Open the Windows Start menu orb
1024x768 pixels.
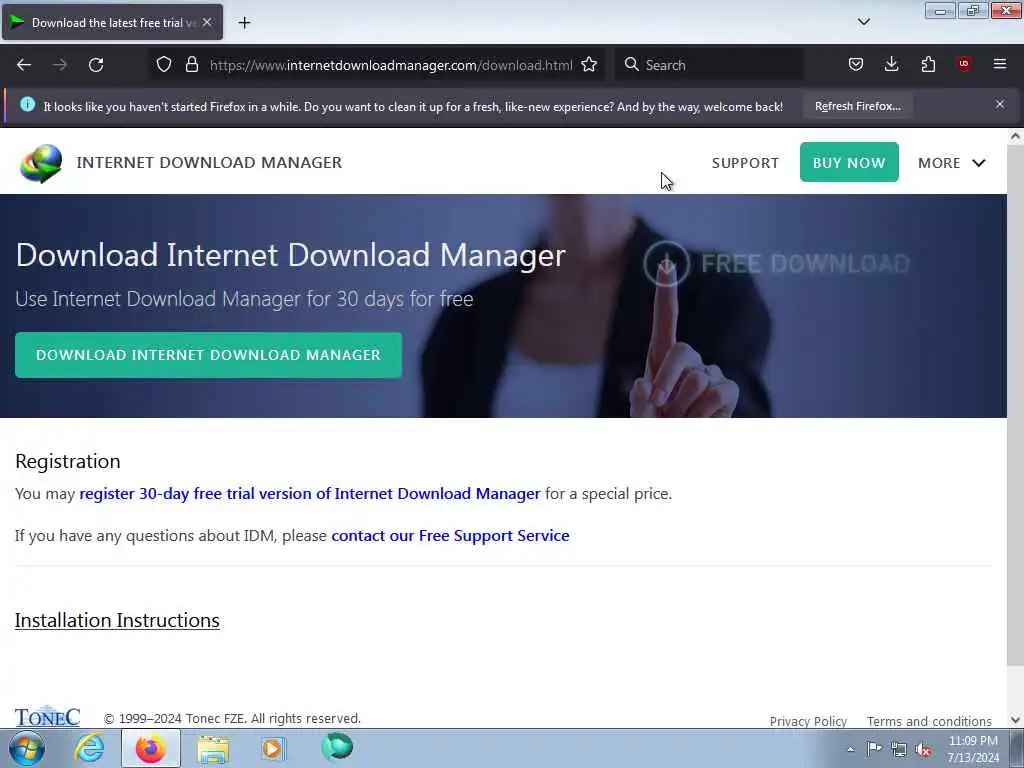[27, 748]
